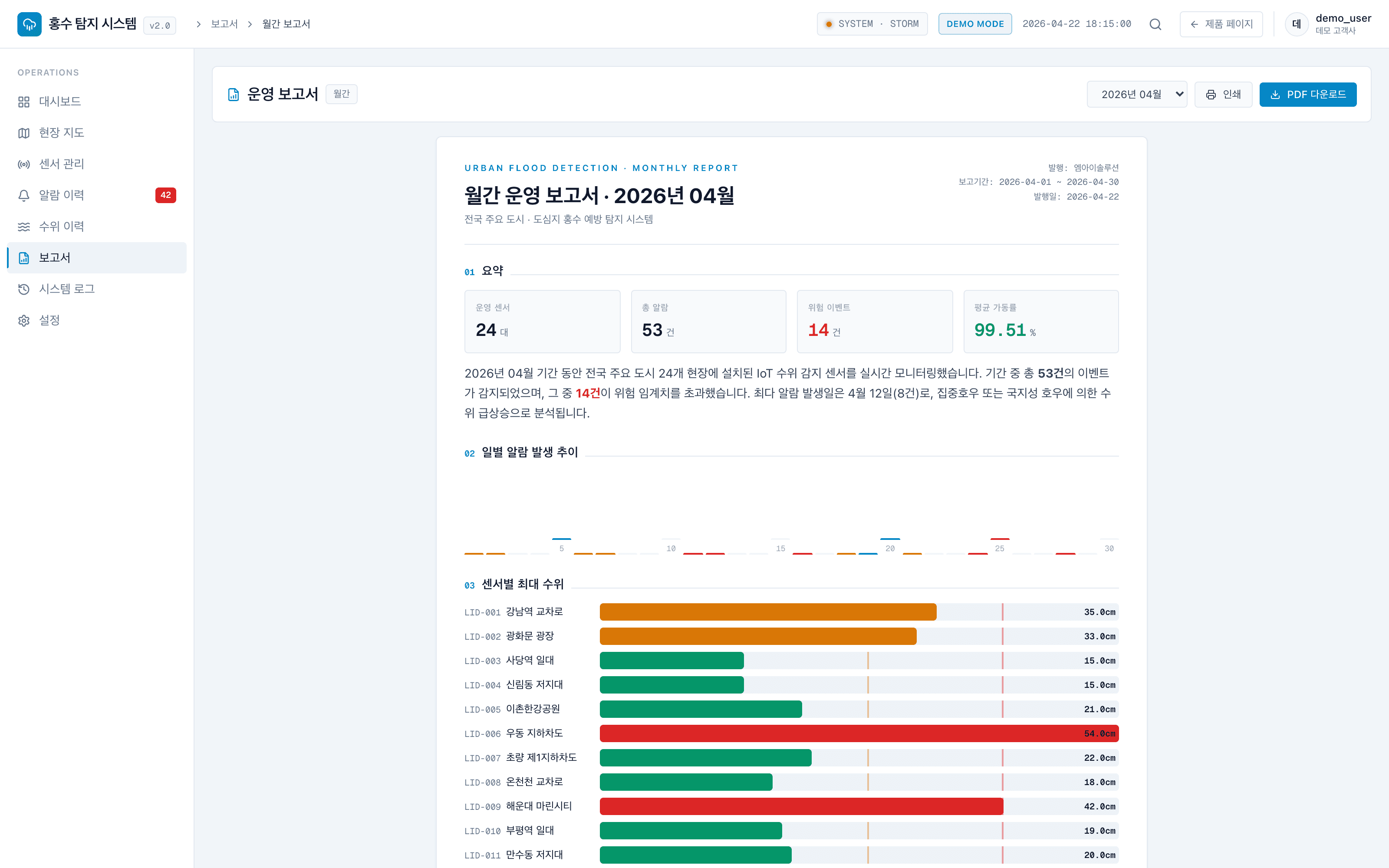Open the 설정 gear icon
Screen dimensions: 1389x868
pos(23,320)
